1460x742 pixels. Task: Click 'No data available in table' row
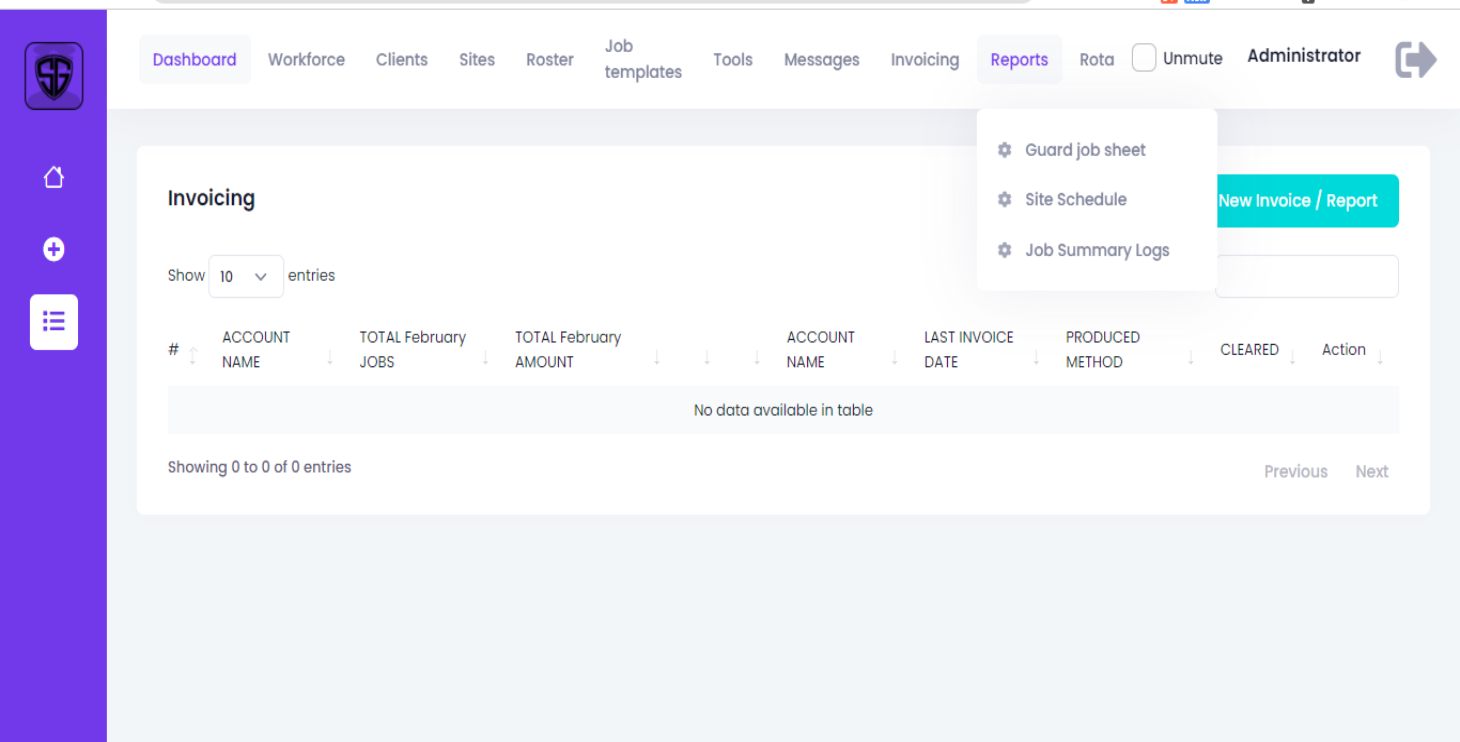(783, 410)
